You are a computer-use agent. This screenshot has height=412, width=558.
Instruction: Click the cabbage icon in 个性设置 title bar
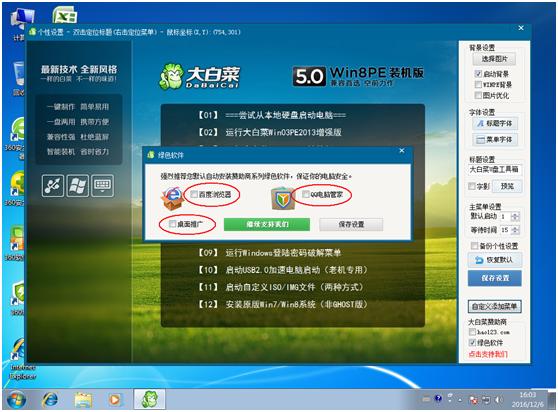(x=33, y=32)
